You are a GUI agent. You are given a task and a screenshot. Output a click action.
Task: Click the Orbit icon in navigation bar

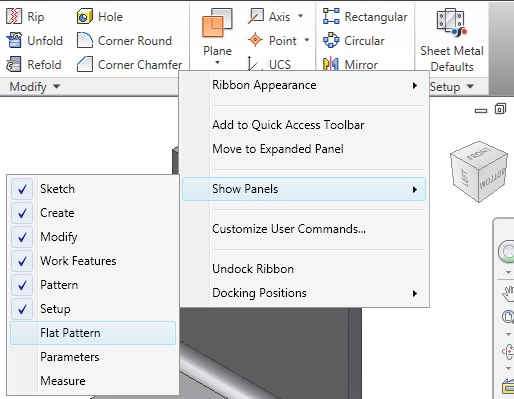tap(508, 352)
